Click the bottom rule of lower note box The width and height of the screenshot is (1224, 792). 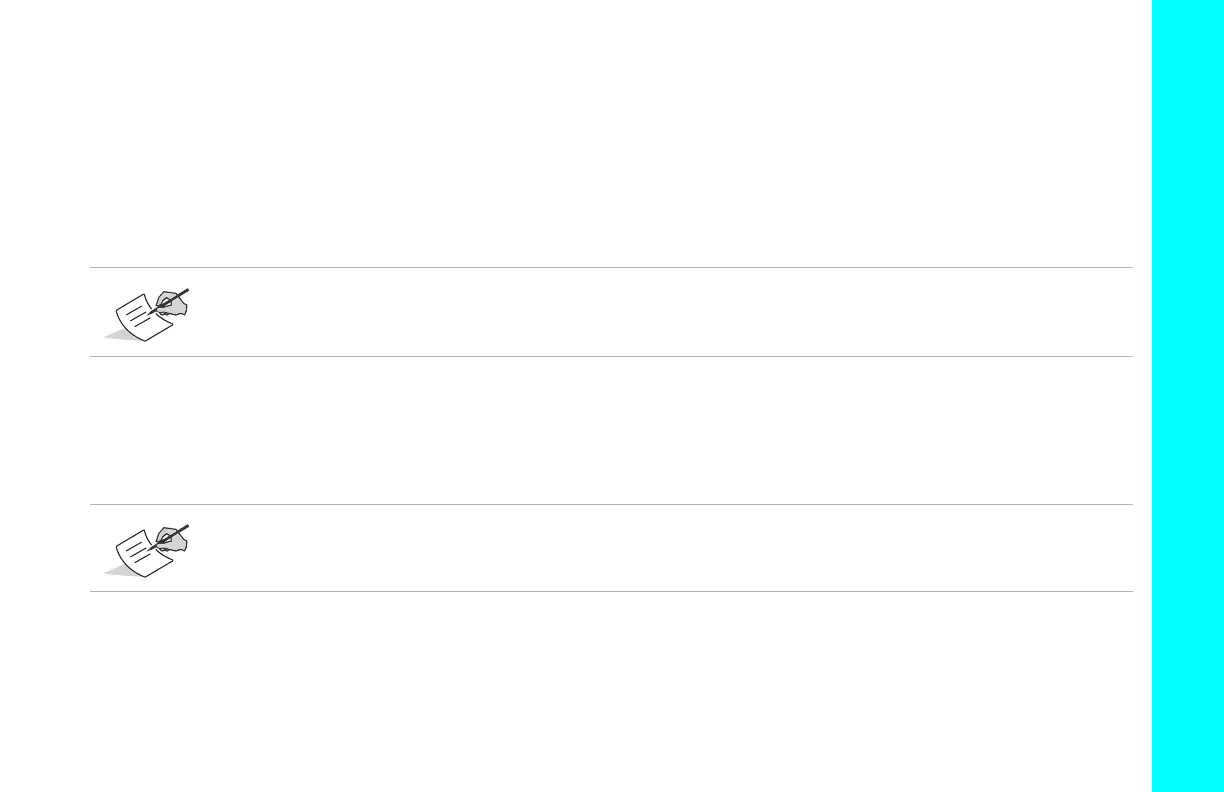(610, 591)
